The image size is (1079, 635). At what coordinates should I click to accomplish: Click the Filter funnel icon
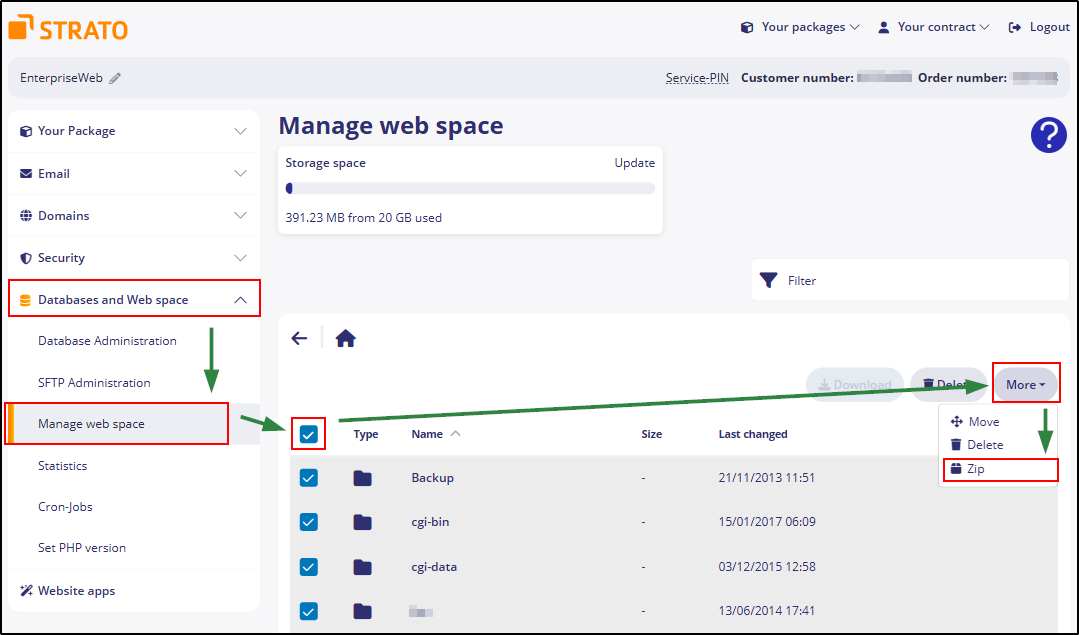tap(768, 281)
